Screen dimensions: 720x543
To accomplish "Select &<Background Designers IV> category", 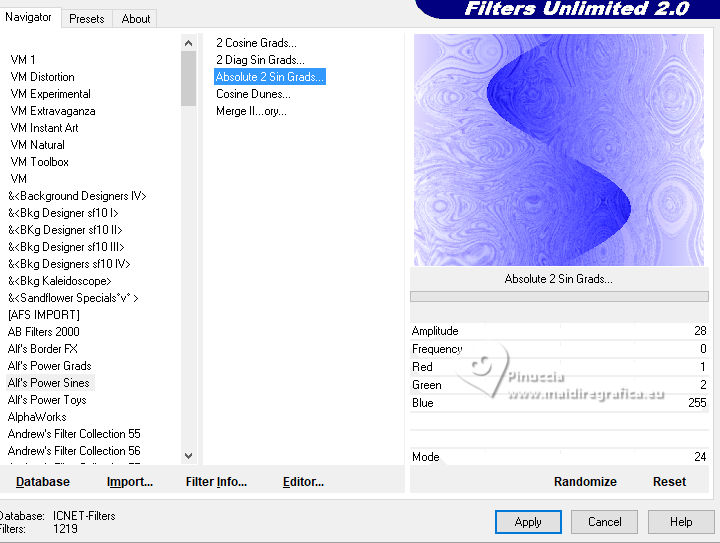I will click(x=77, y=196).
